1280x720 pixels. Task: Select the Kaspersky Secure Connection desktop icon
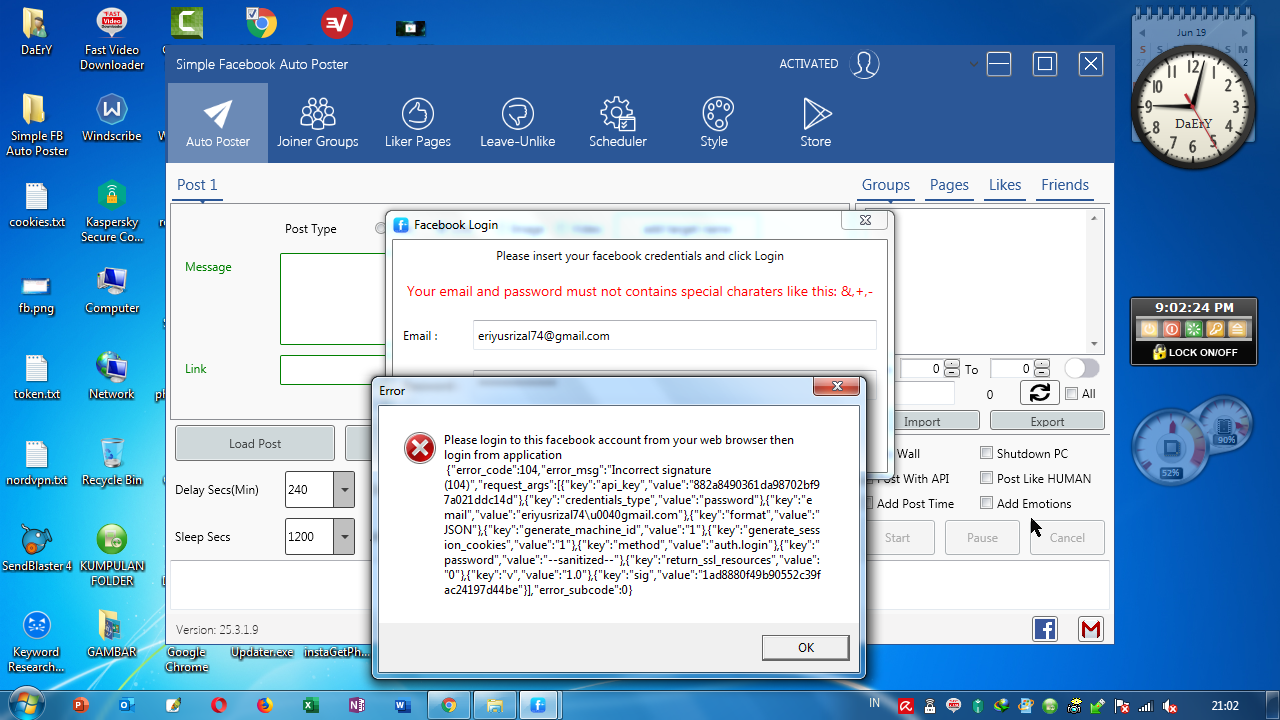click(x=112, y=211)
